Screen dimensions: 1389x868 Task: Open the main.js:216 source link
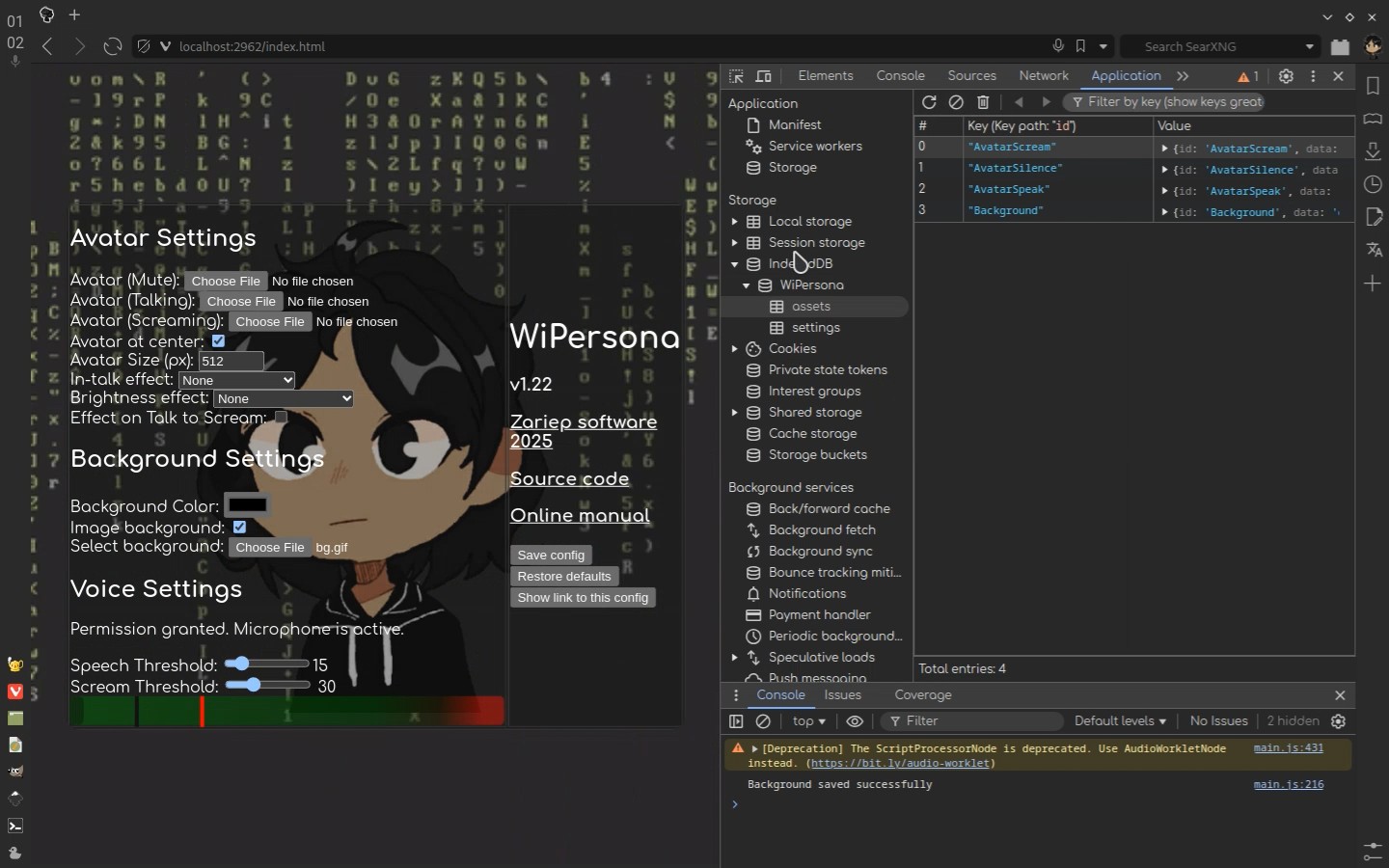click(1288, 785)
